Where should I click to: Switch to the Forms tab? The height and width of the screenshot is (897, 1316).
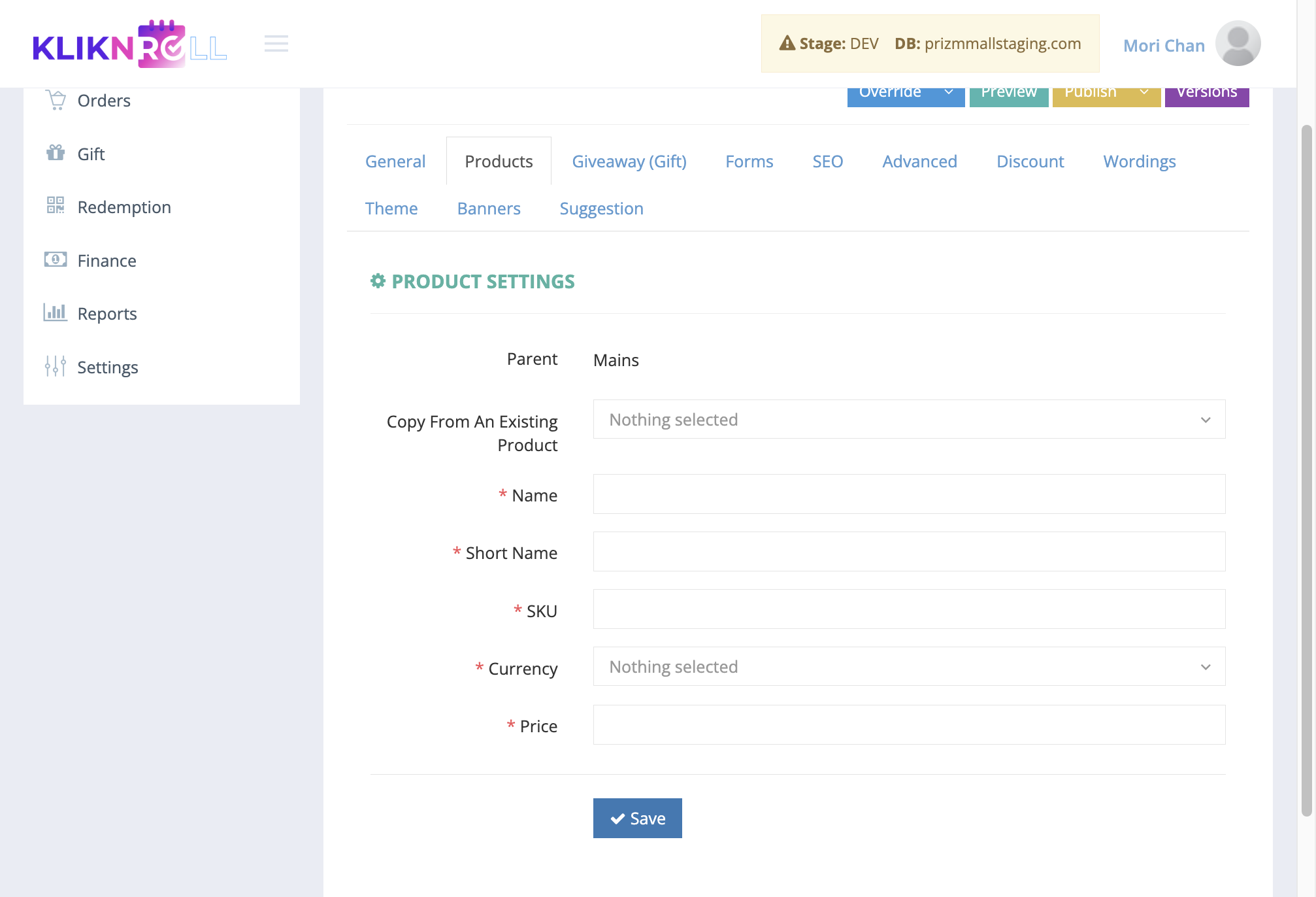749,161
